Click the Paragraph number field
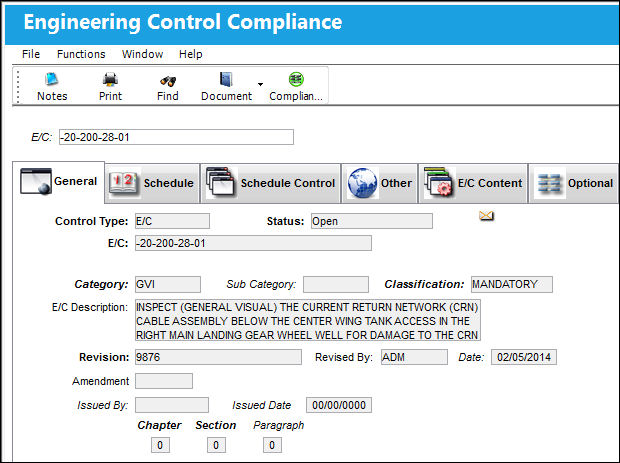620x463 pixels. 272,445
